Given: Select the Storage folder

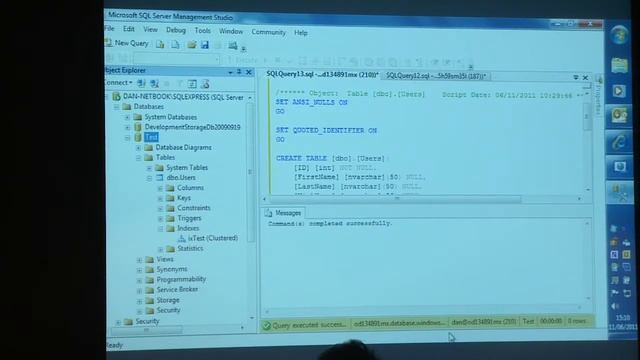Looking at the screenshot, I should coord(168,300).
